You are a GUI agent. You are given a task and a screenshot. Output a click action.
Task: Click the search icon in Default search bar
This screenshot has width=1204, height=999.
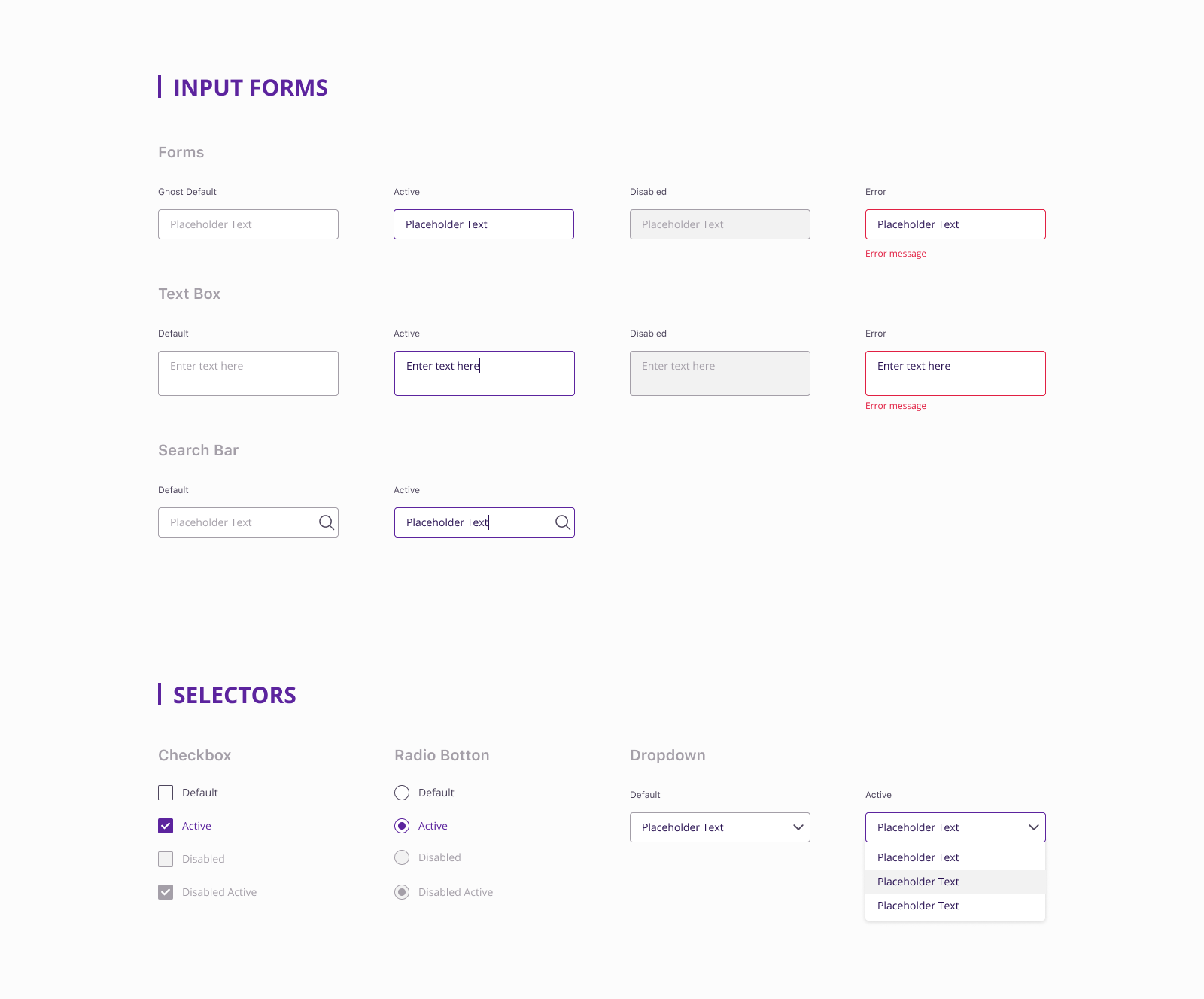(x=327, y=522)
